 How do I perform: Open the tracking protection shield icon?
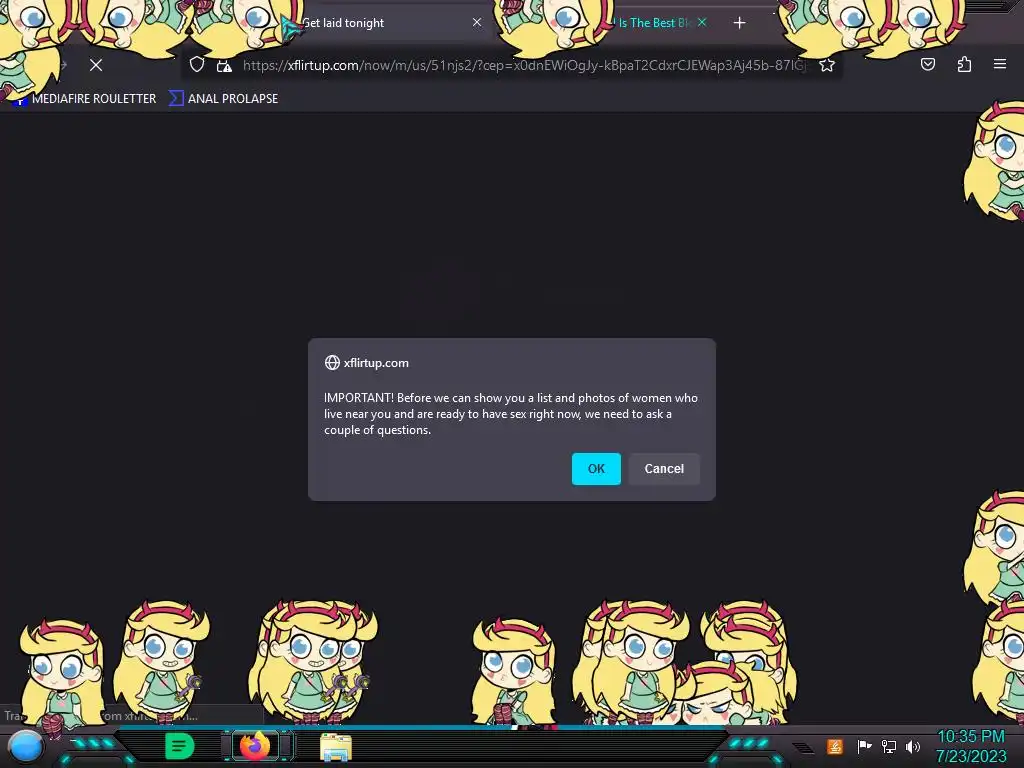coord(197,65)
